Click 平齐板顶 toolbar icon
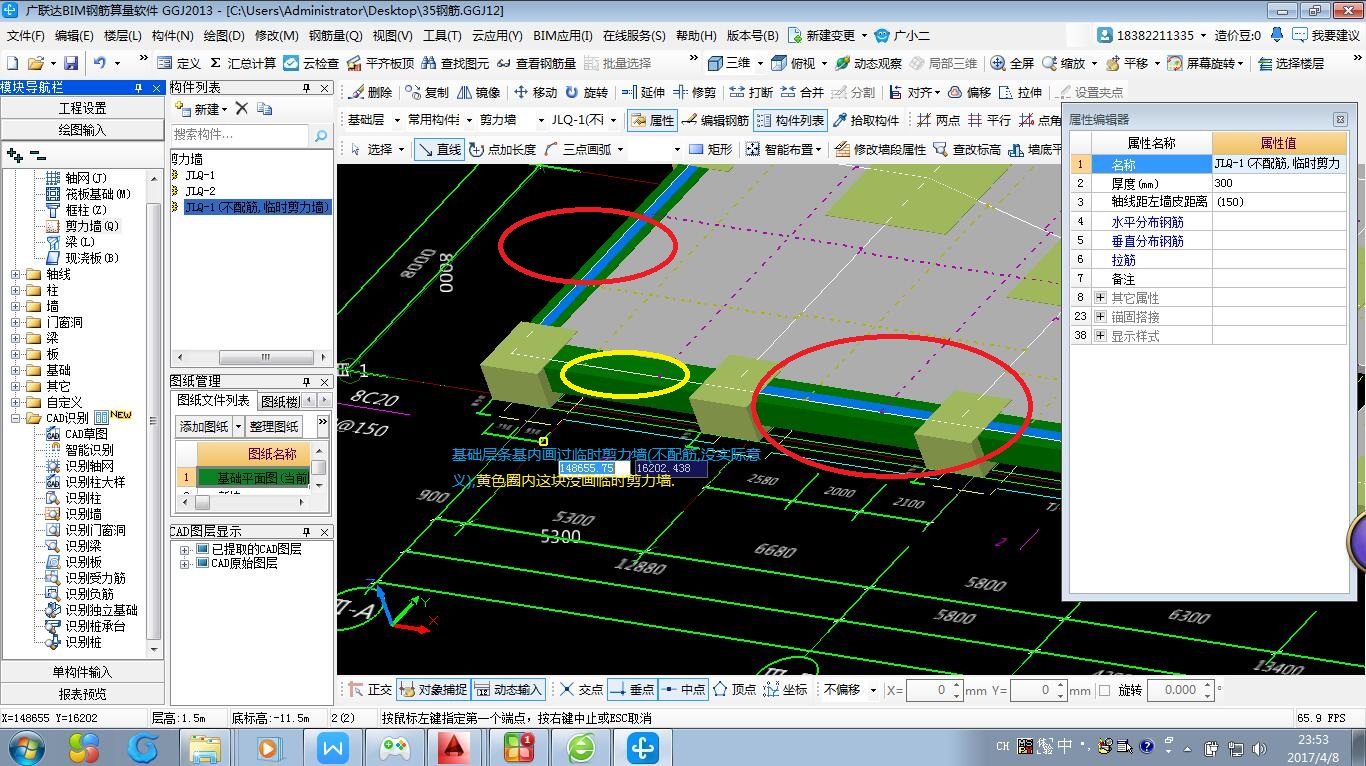 379,63
